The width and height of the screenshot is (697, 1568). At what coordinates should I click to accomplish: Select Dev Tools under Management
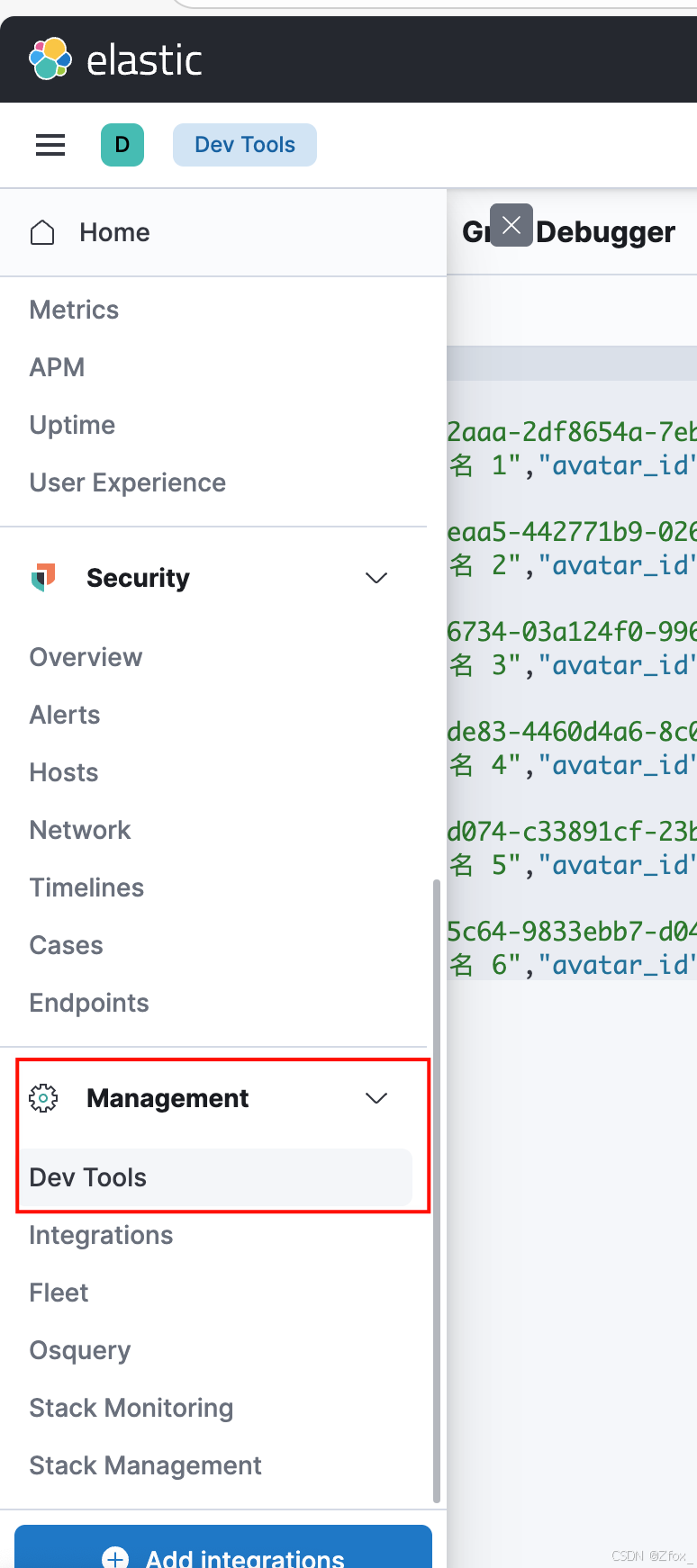(x=216, y=1177)
